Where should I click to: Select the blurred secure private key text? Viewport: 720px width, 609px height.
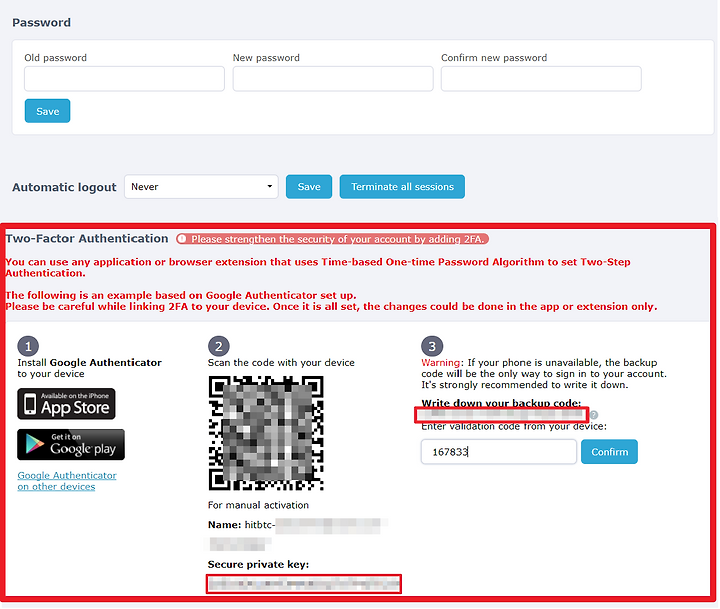(304, 584)
